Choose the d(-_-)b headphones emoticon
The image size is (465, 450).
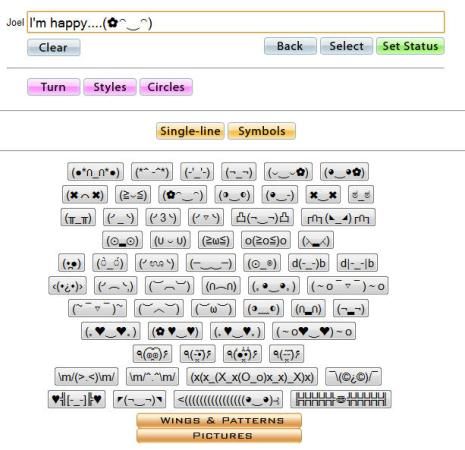tap(308, 263)
